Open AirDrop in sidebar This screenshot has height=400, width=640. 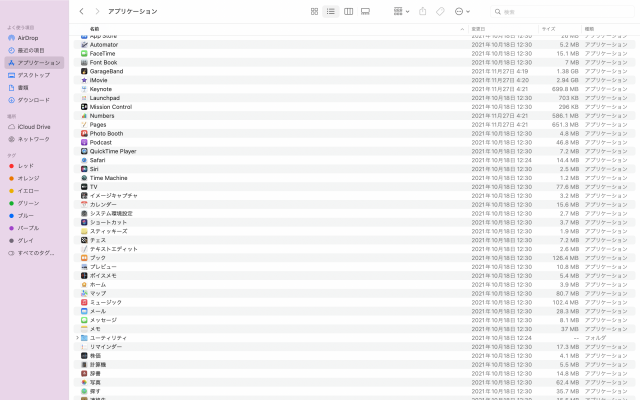pyautogui.click(x=28, y=38)
